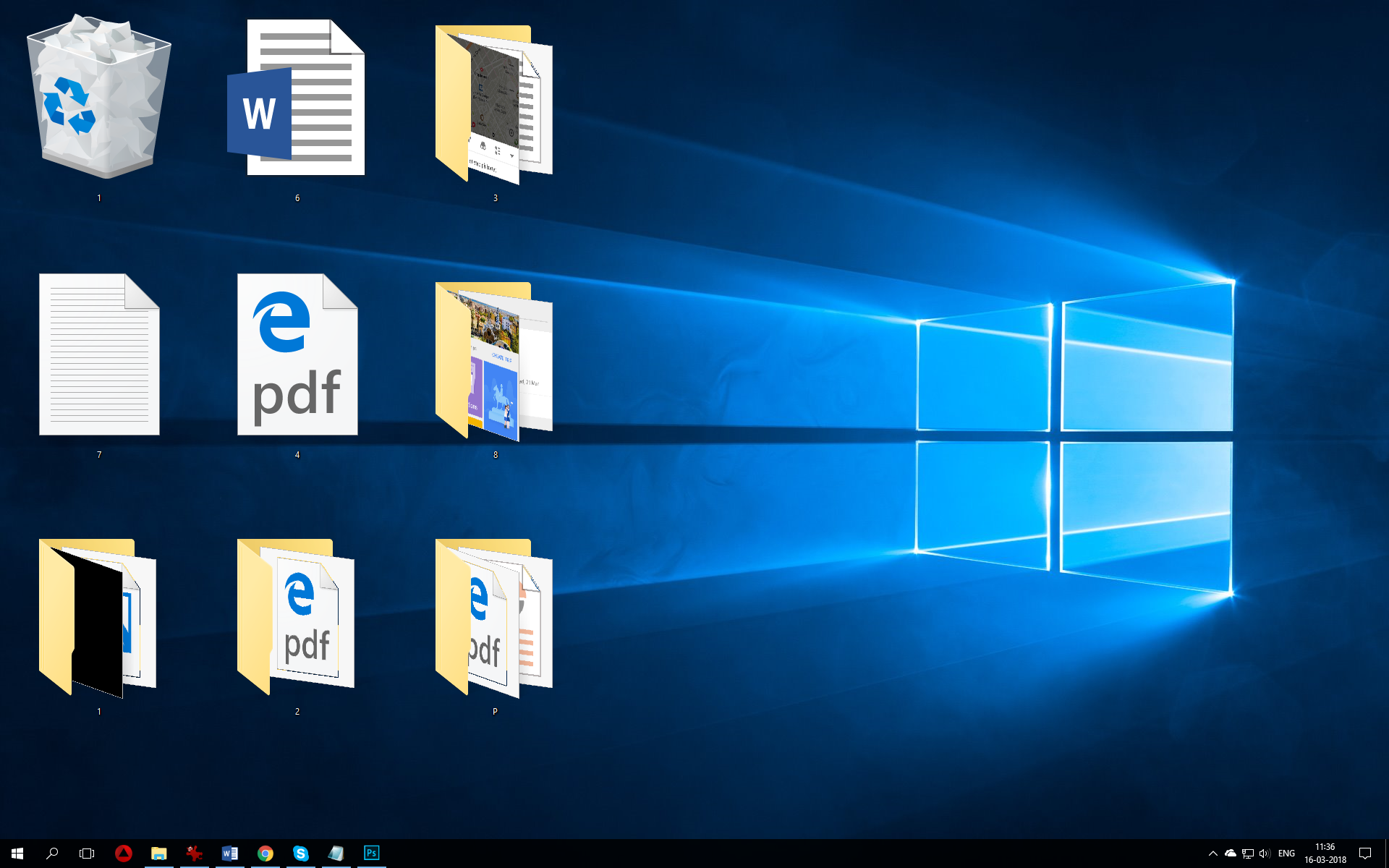Open Notepad from the taskbar
This screenshot has height=868, width=1389.
tap(336, 853)
